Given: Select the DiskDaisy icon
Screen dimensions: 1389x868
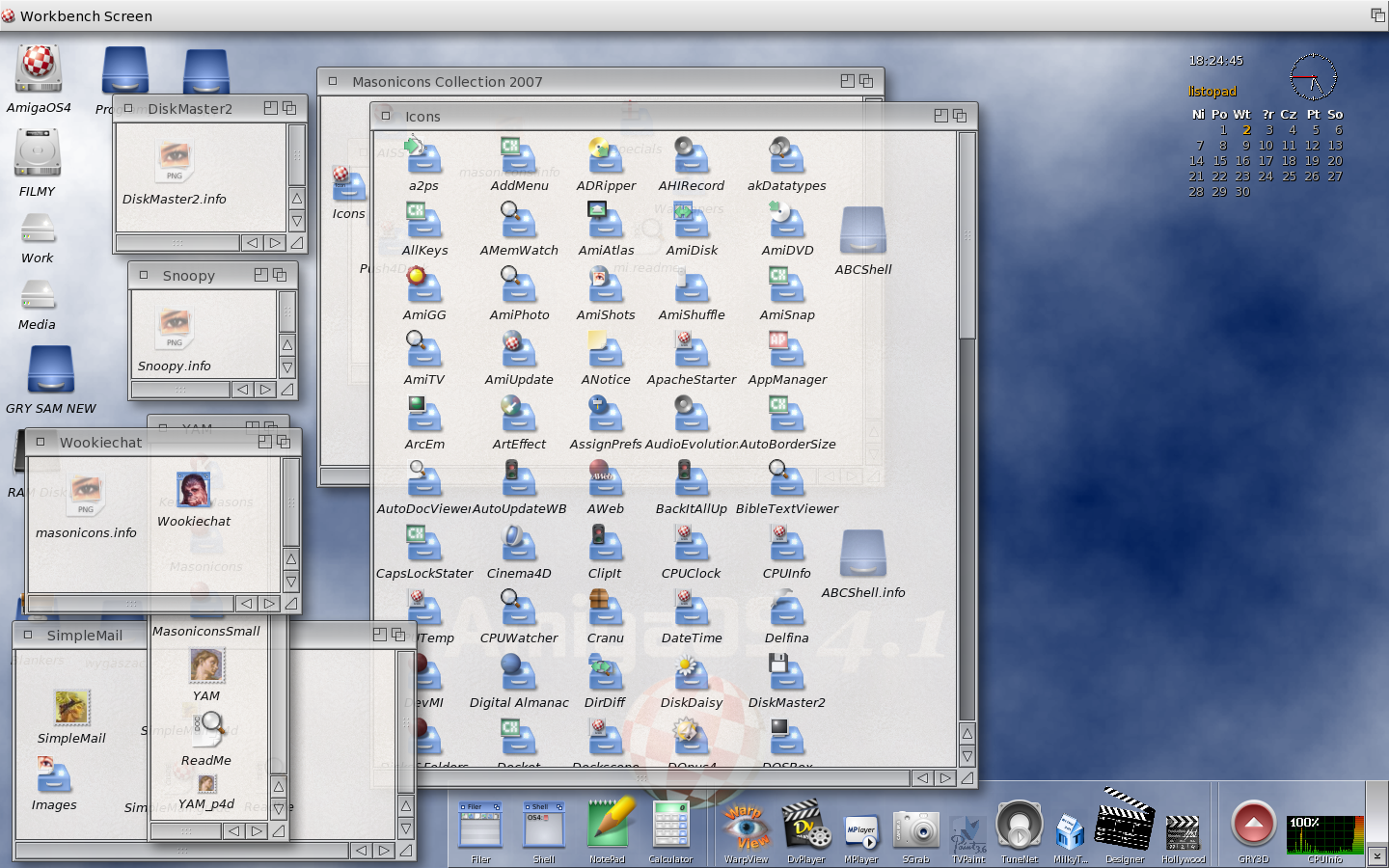Looking at the screenshot, I should point(691,673).
